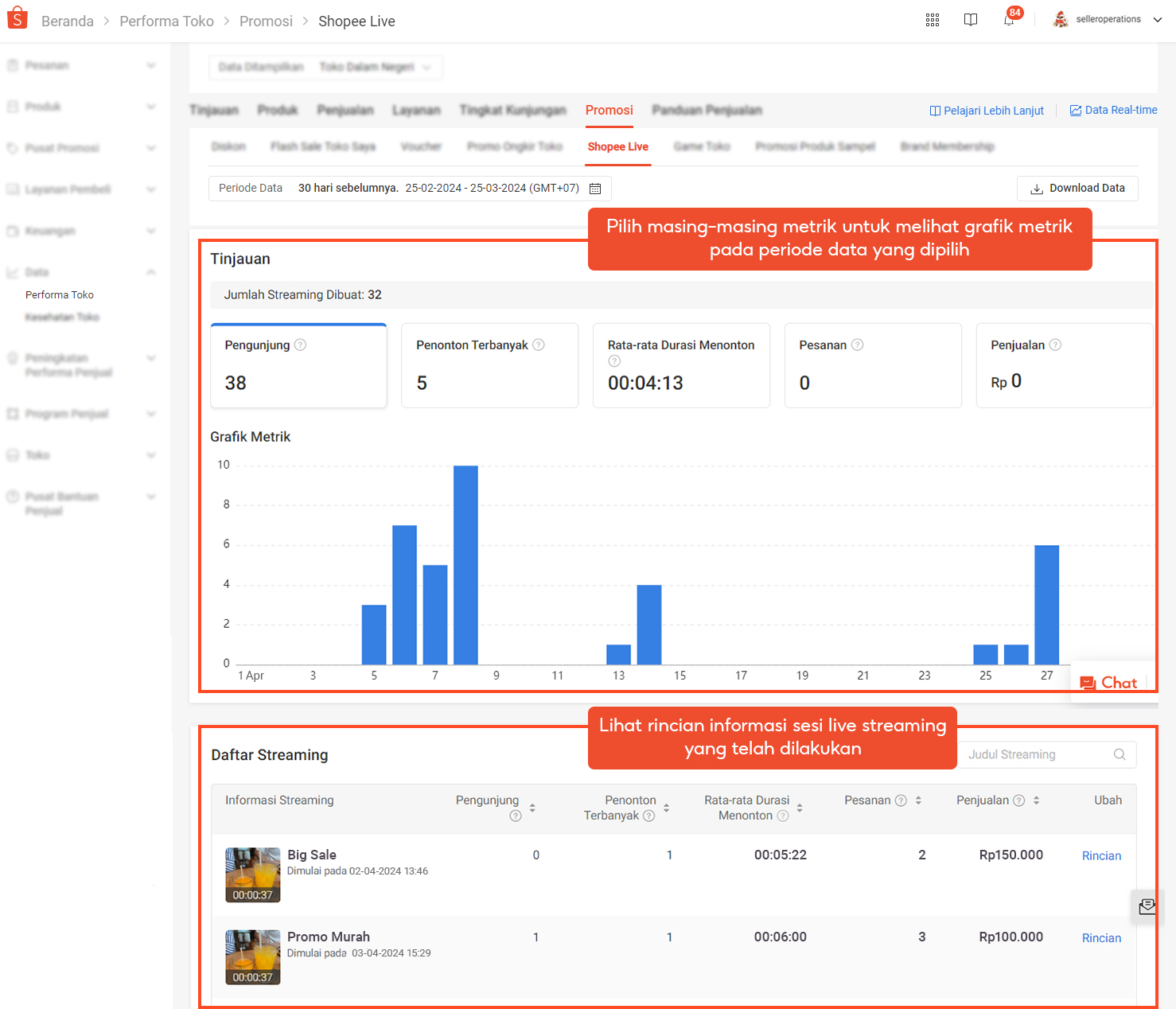The width and height of the screenshot is (1176, 1009).
Task: Switch to the Tinjauan tab
Action: (x=214, y=110)
